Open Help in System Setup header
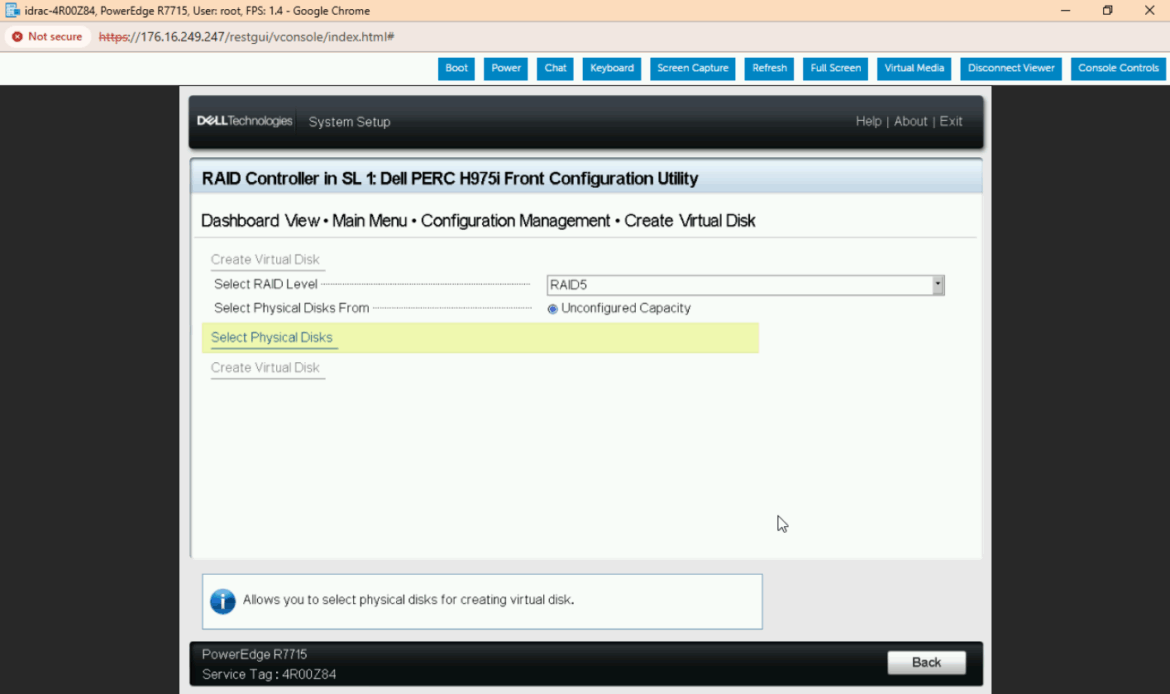Image resolution: width=1170 pixels, height=694 pixels. (x=868, y=121)
